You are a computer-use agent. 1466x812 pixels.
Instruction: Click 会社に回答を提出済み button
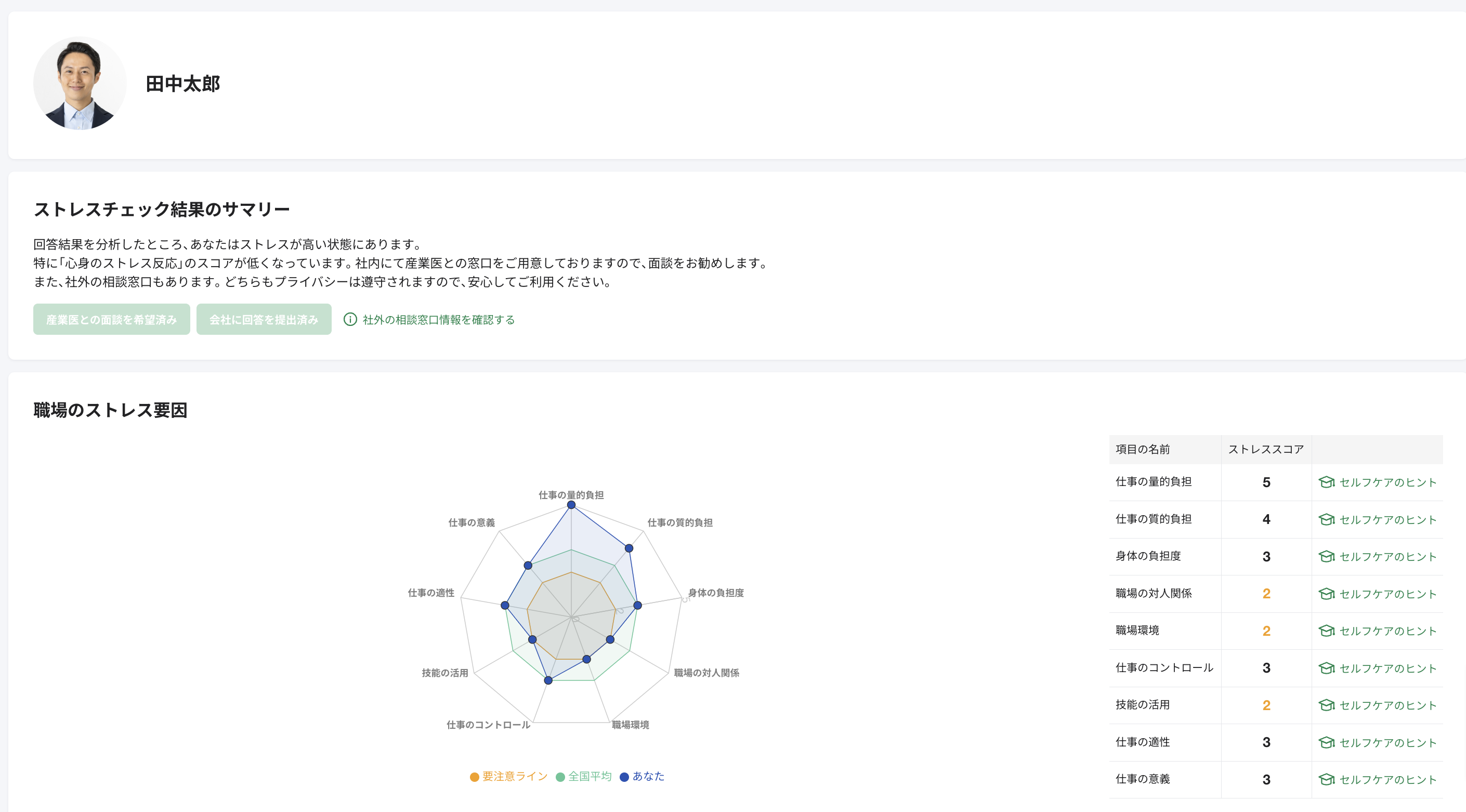click(264, 319)
